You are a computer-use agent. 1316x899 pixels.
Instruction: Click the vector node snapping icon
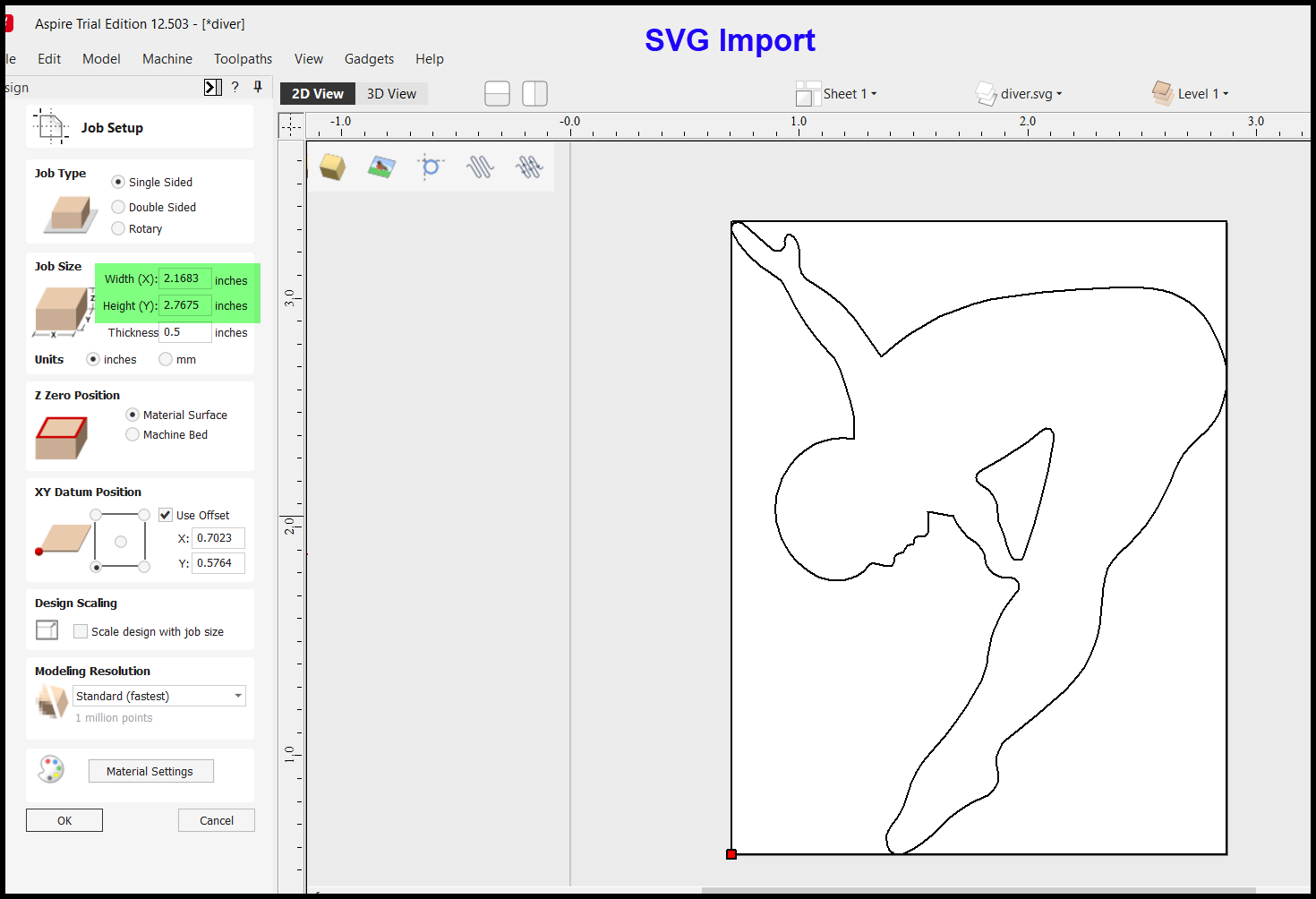click(431, 167)
